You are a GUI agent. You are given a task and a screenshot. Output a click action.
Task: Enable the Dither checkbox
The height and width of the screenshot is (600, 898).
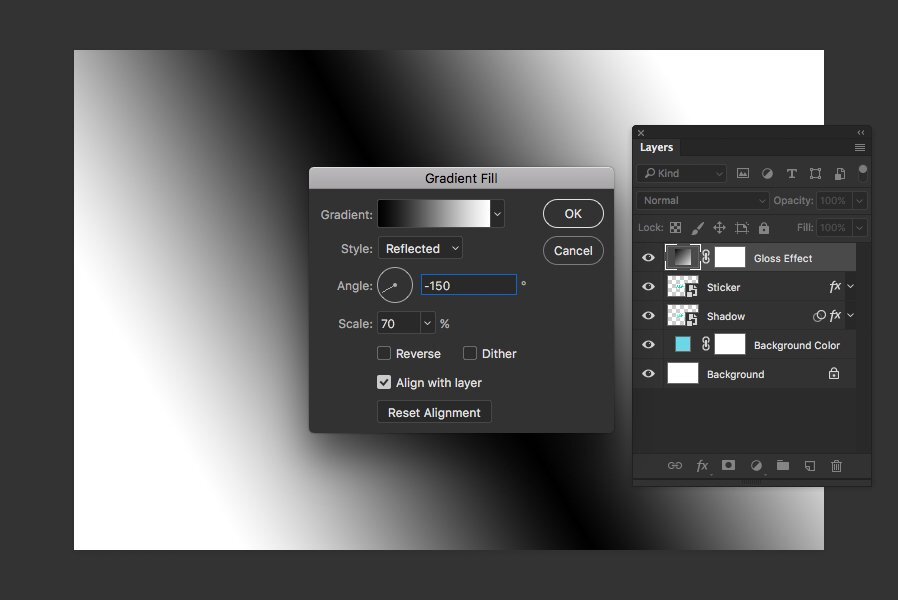coord(470,353)
